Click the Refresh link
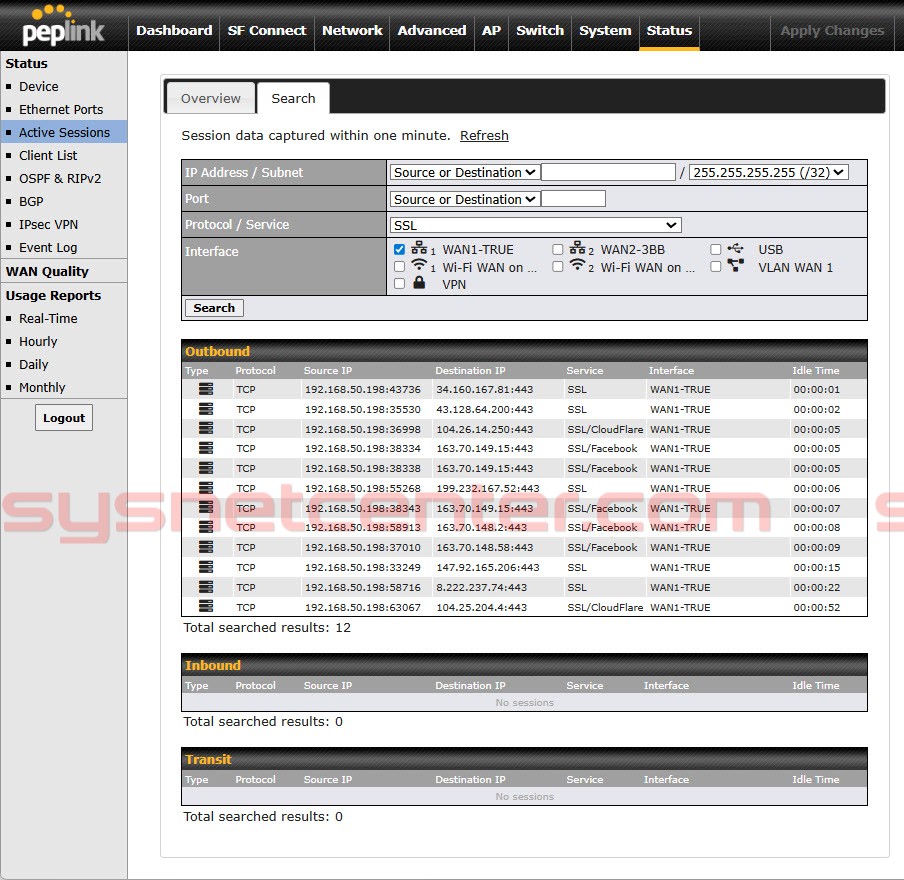This screenshot has height=880, width=904. tap(484, 136)
